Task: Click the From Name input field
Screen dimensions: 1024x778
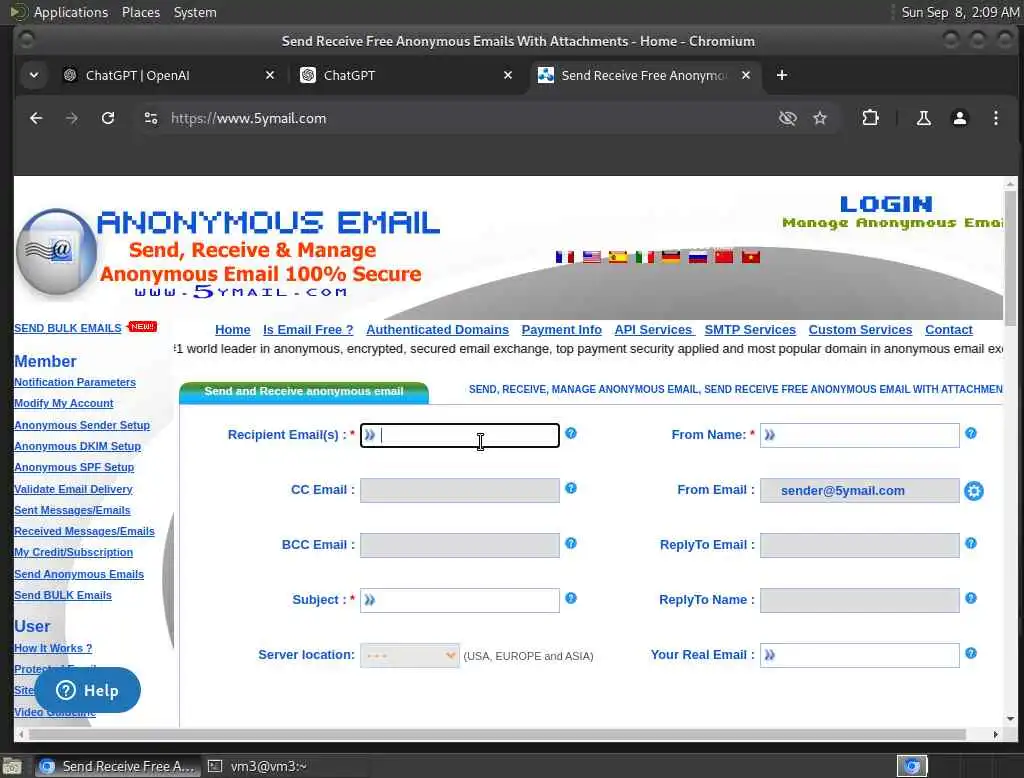Action: (859, 436)
